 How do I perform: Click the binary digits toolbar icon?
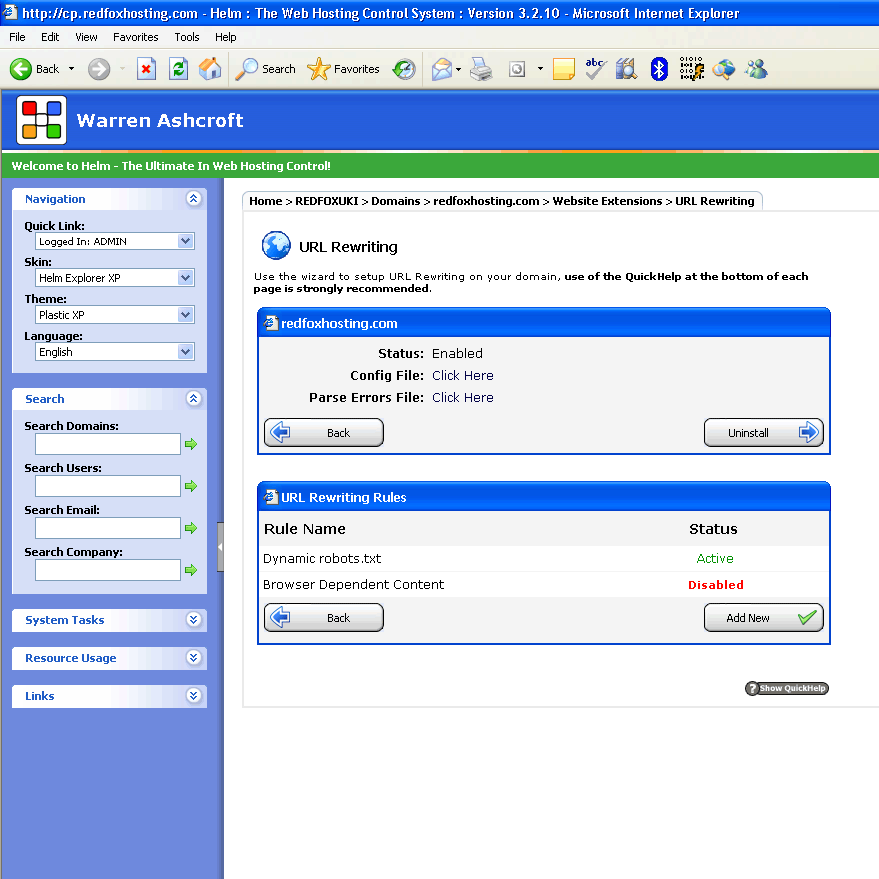click(x=691, y=68)
